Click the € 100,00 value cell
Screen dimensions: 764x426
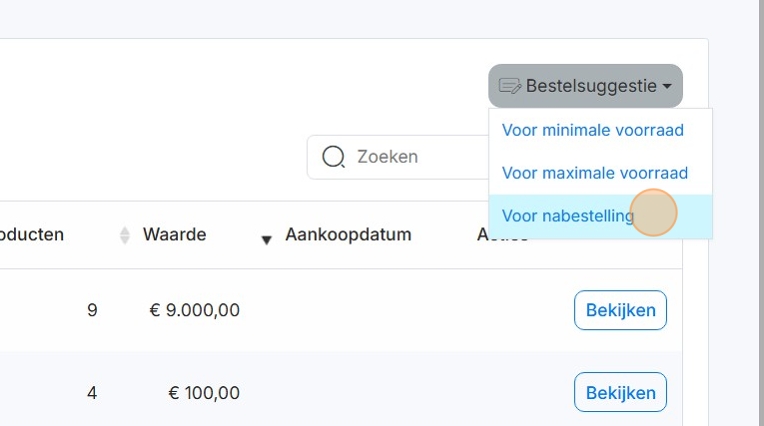point(204,393)
